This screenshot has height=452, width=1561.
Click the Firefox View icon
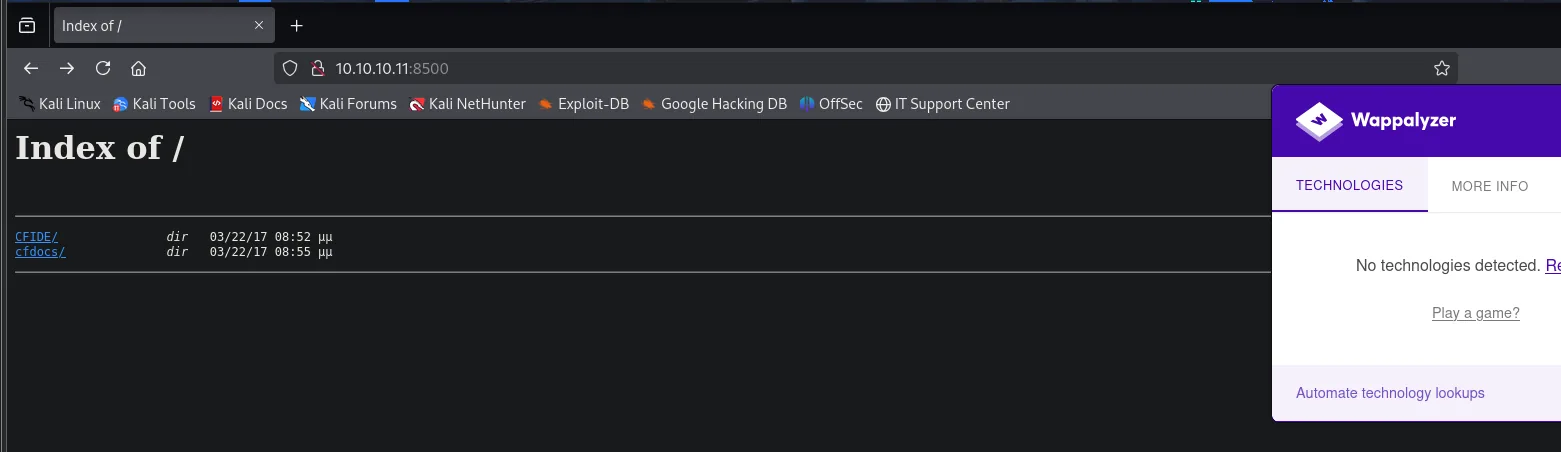(x=27, y=26)
